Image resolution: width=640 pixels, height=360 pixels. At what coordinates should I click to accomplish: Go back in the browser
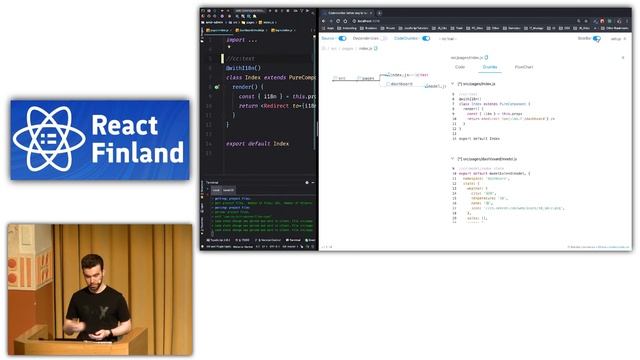(x=324, y=21)
